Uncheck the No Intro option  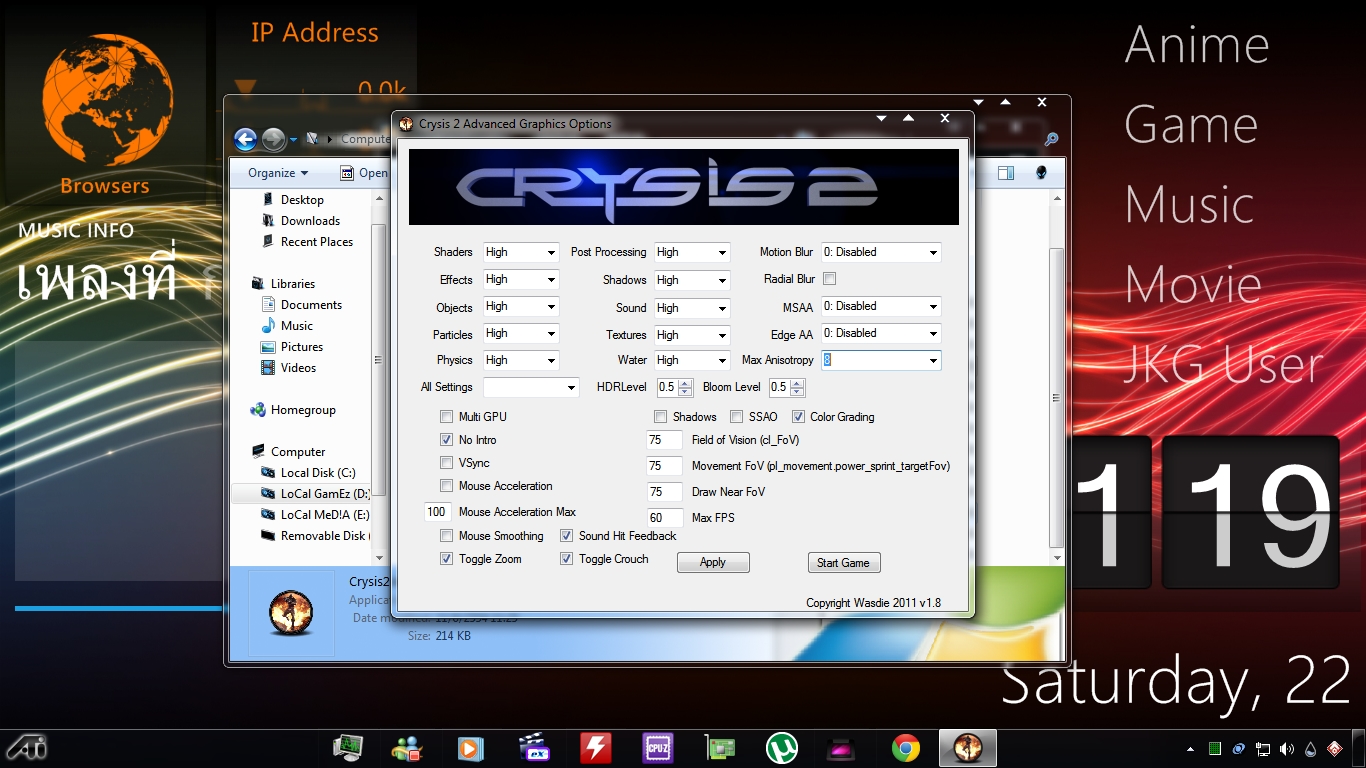point(446,440)
